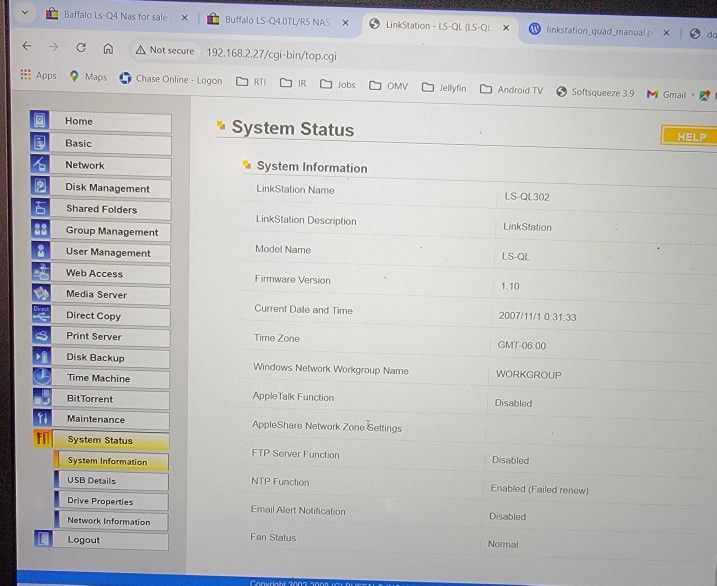Click the Group Management sidebar icon
Viewport: 717px width, 586px height.
tap(41, 229)
